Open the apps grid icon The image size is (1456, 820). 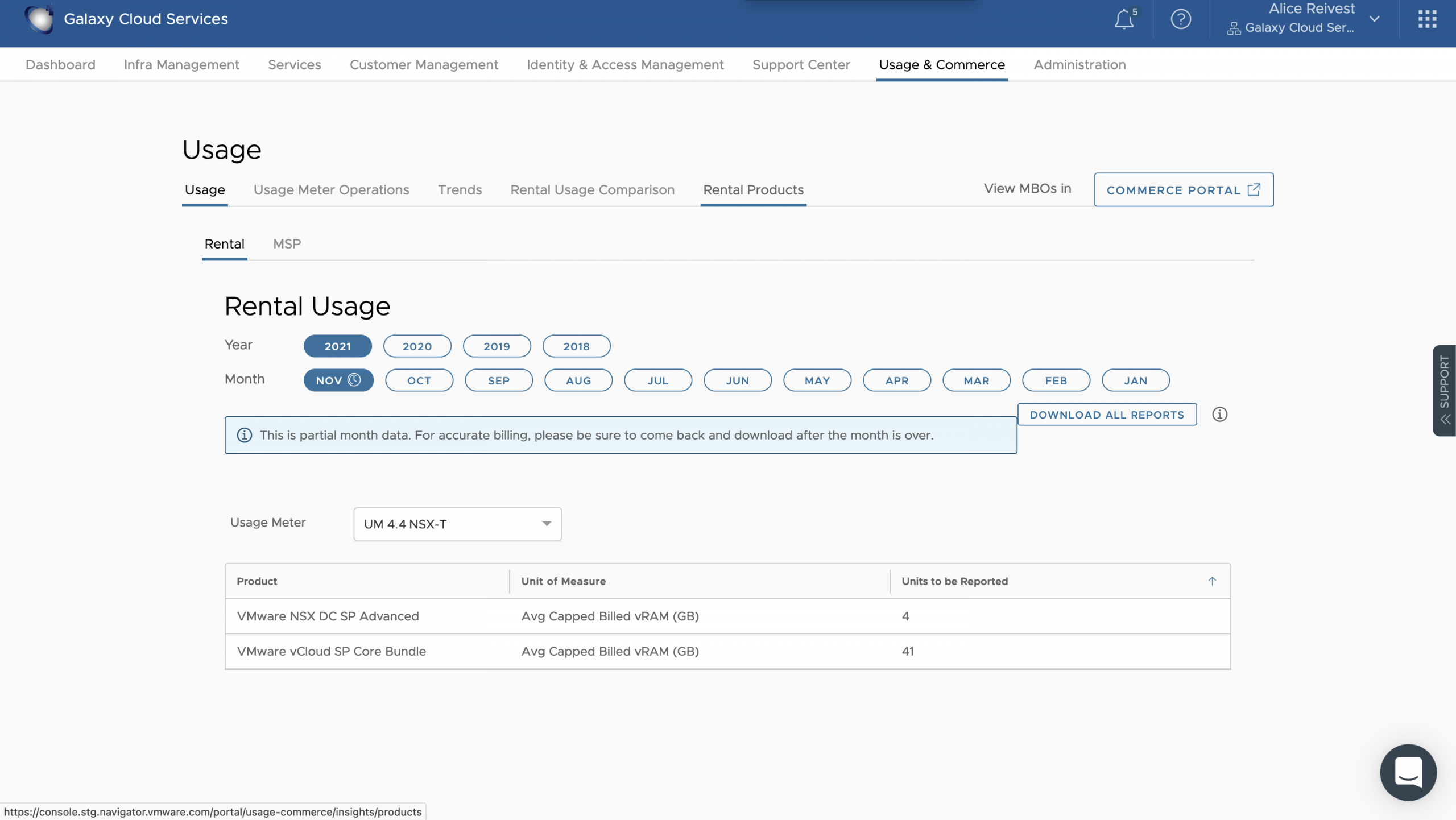pos(1427,19)
